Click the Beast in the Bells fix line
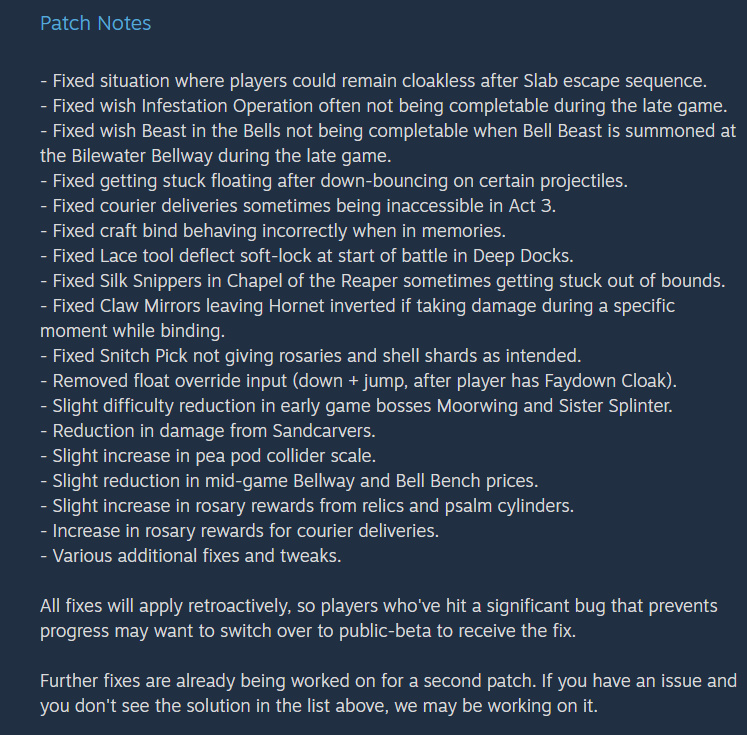The width and height of the screenshot is (747, 735). coord(388,131)
